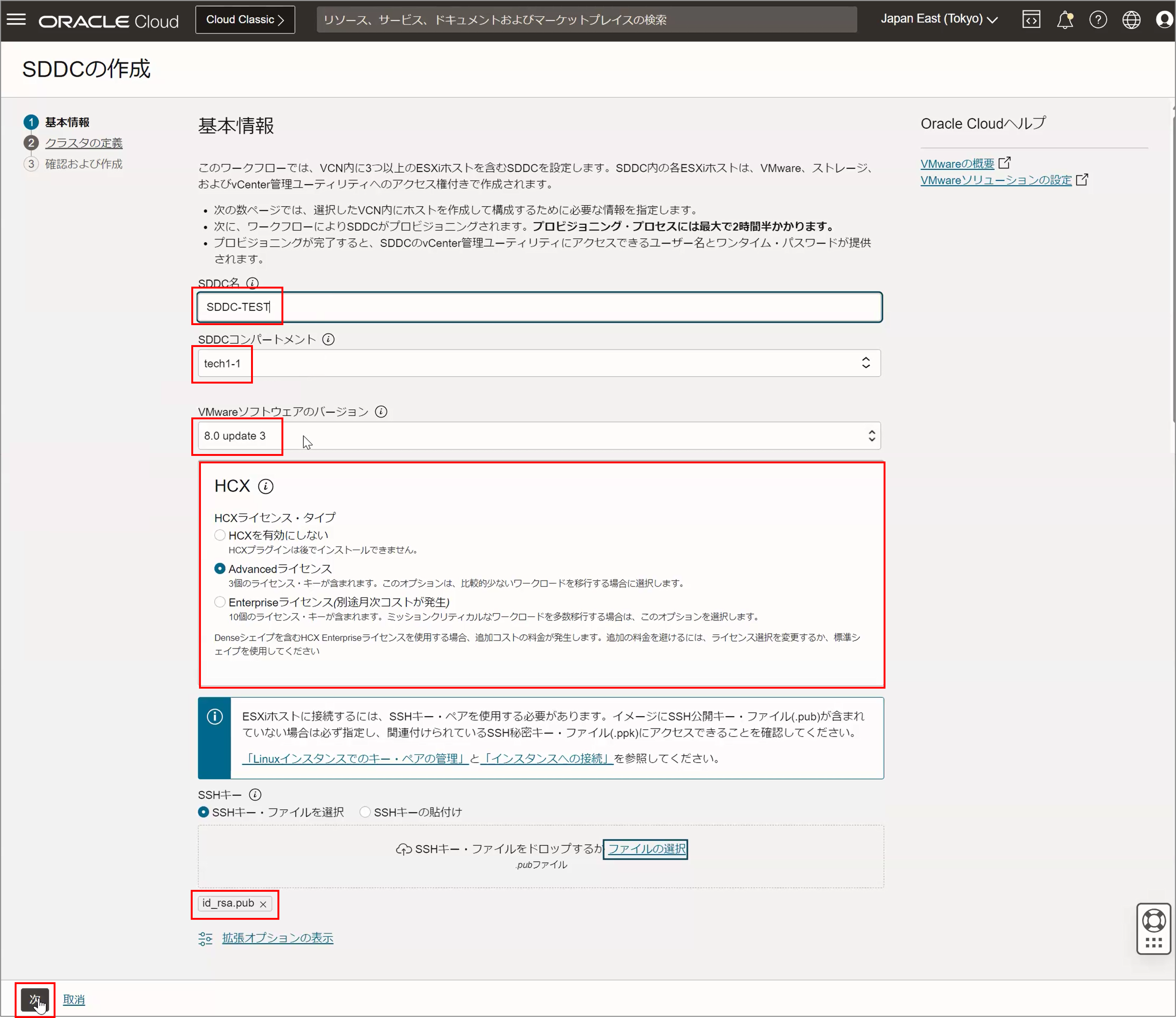1176x1018 pixels.
Task: Select Advancedライセンス radio option
Action: click(x=220, y=569)
